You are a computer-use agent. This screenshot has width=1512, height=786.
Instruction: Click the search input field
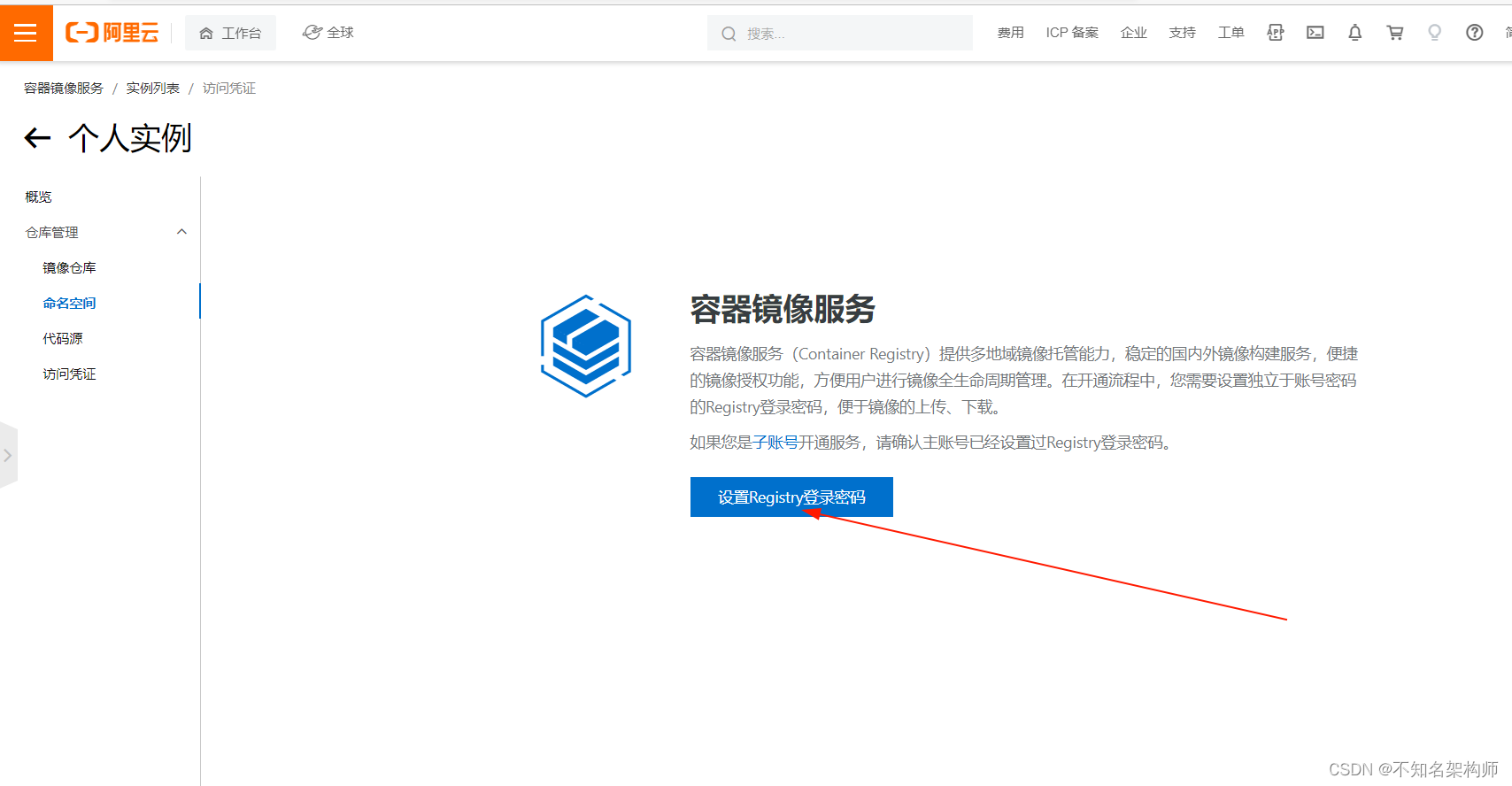pos(840,33)
